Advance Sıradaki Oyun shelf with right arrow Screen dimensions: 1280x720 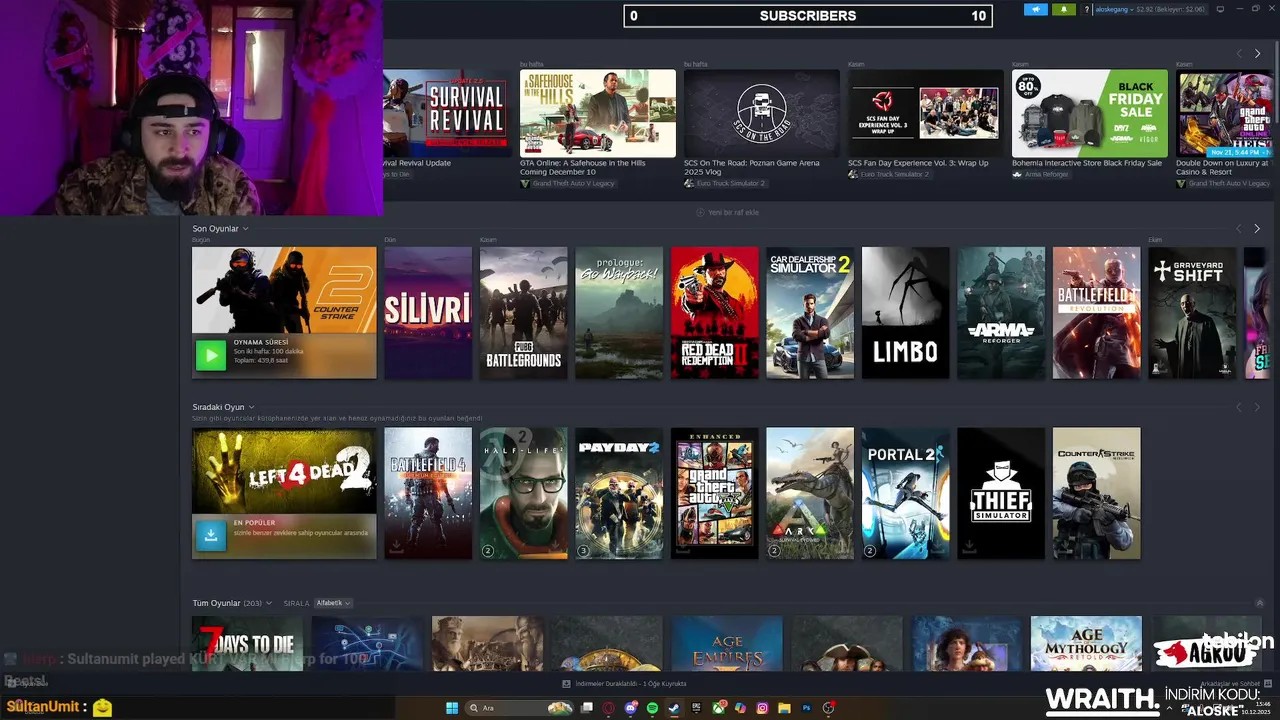click(x=1257, y=407)
